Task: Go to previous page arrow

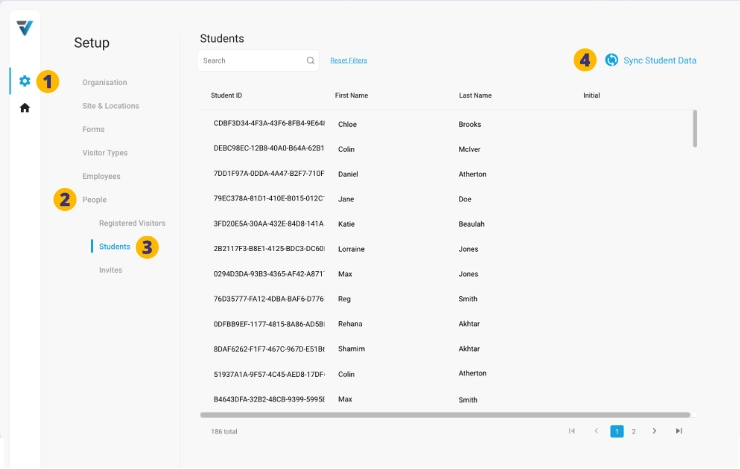Action: coord(596,431)
